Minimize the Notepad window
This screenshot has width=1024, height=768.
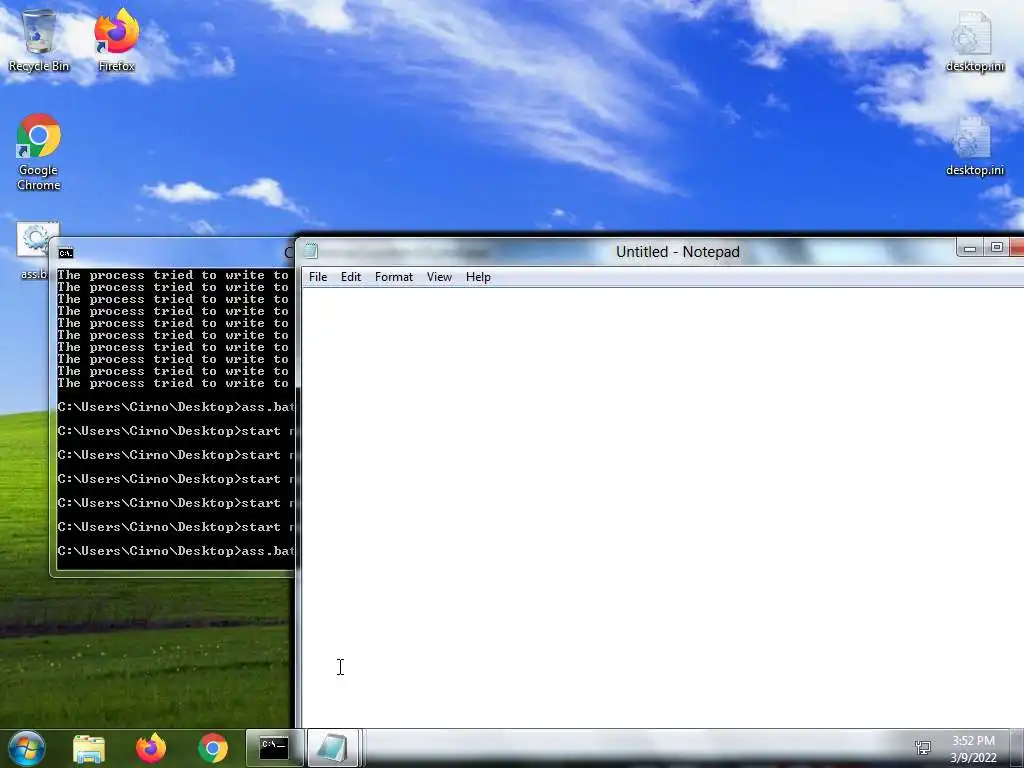[x=970, y=248]
